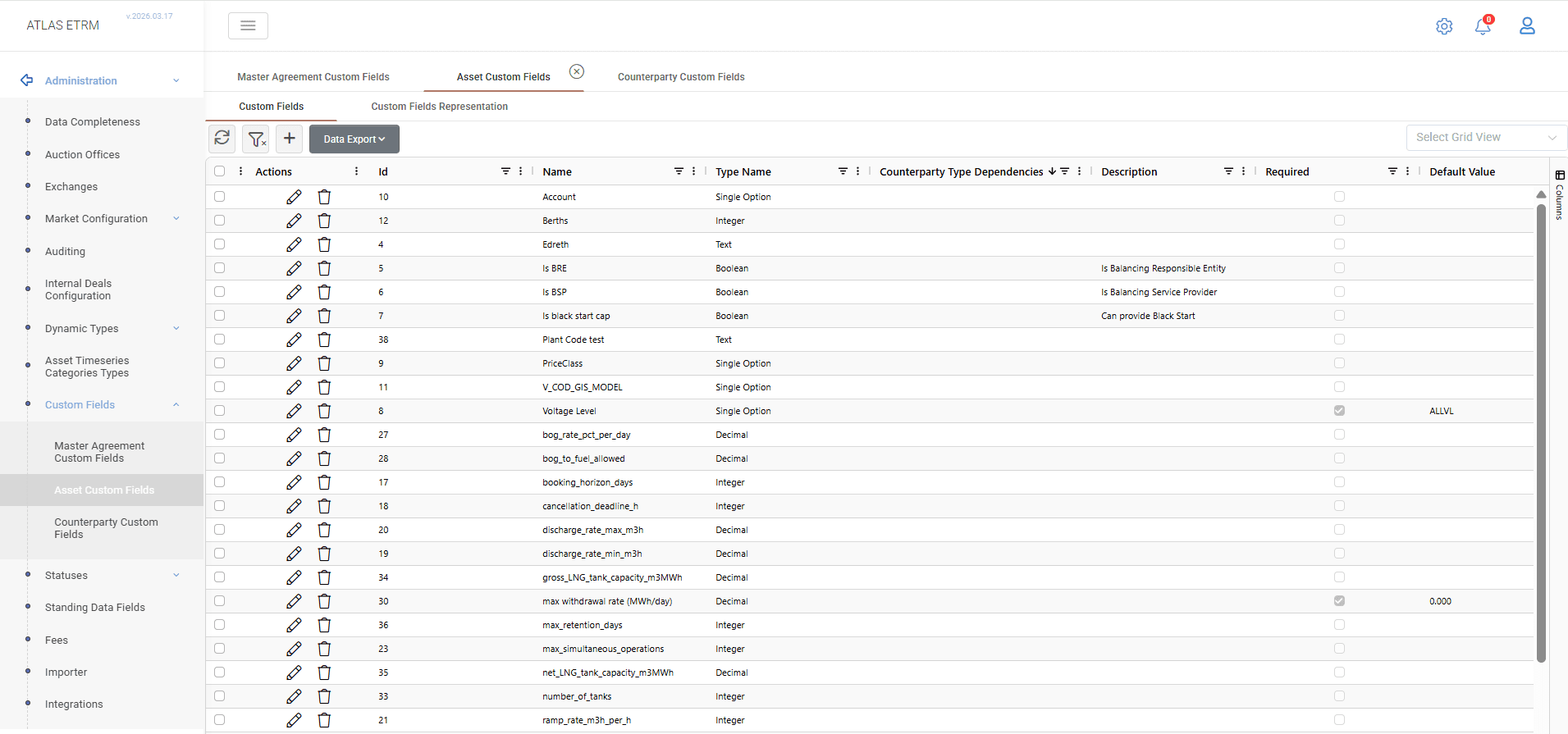Screen dimensions: 1568x734
Task: Open the Columns side panel
Action: [1560, 194]
